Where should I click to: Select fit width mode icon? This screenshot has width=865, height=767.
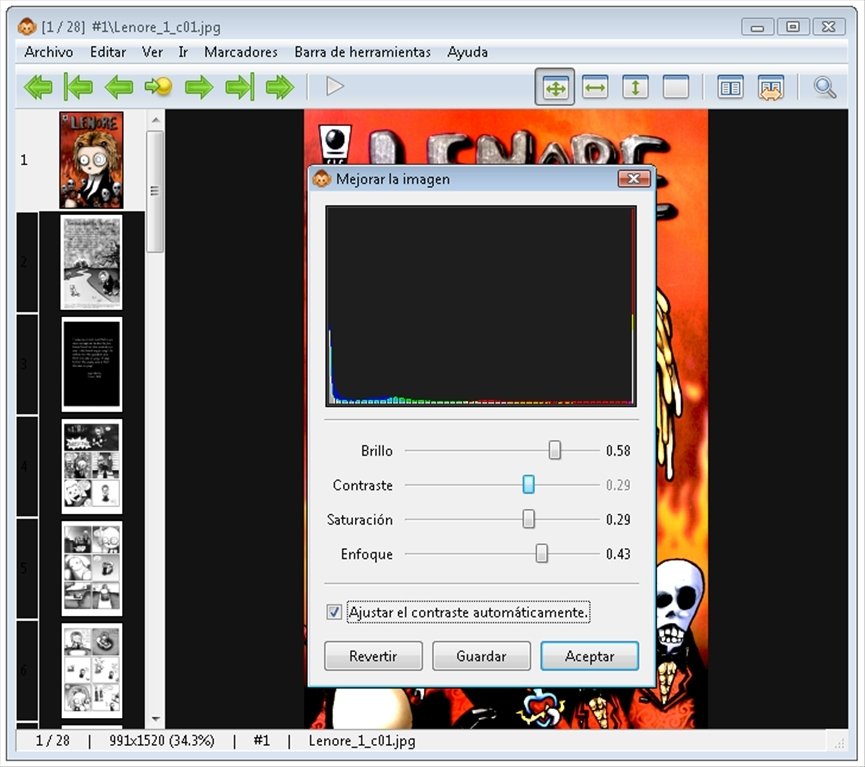point(595,87)
